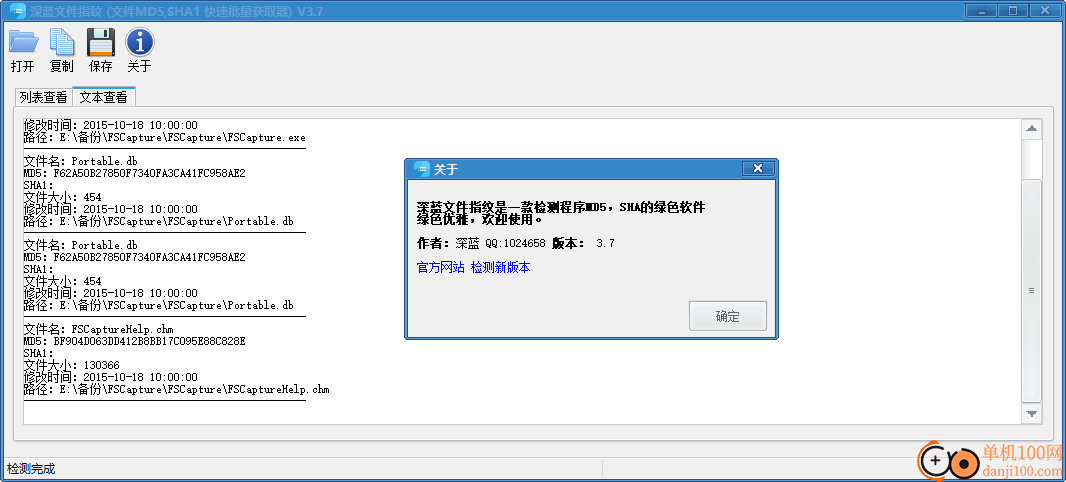The width and height of the screenshot is (1066, 482).
Task: Click the version 3.7 text in dialog
Action: [x=605, y=243]
